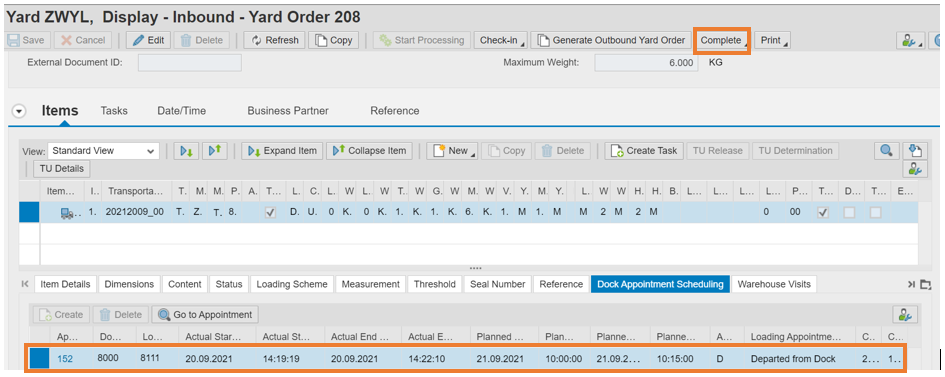
Task: Toggle the first checked checkbox in the item row
Action: (271, 213)
